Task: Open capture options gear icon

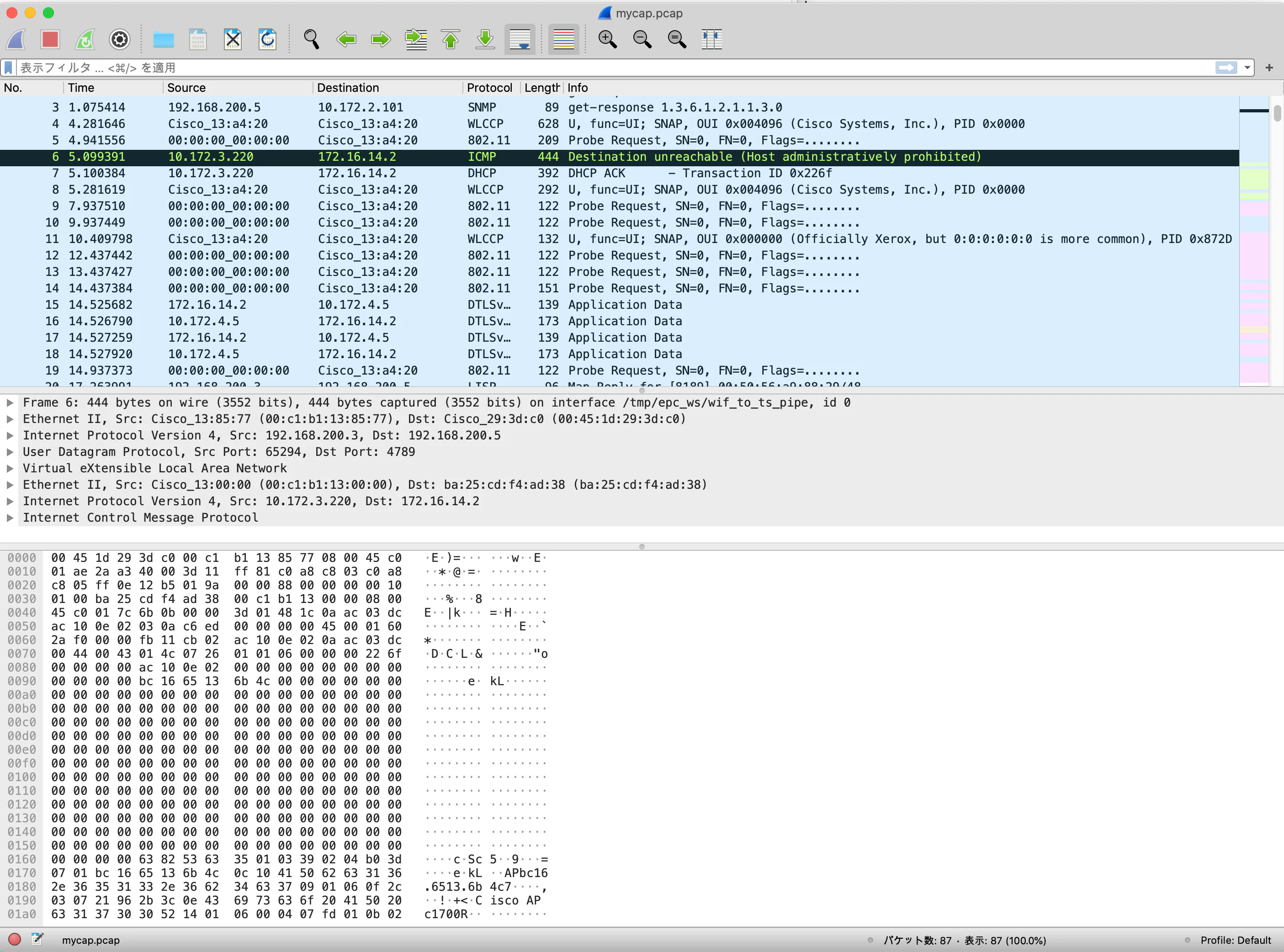Action: tap(119, 39)
